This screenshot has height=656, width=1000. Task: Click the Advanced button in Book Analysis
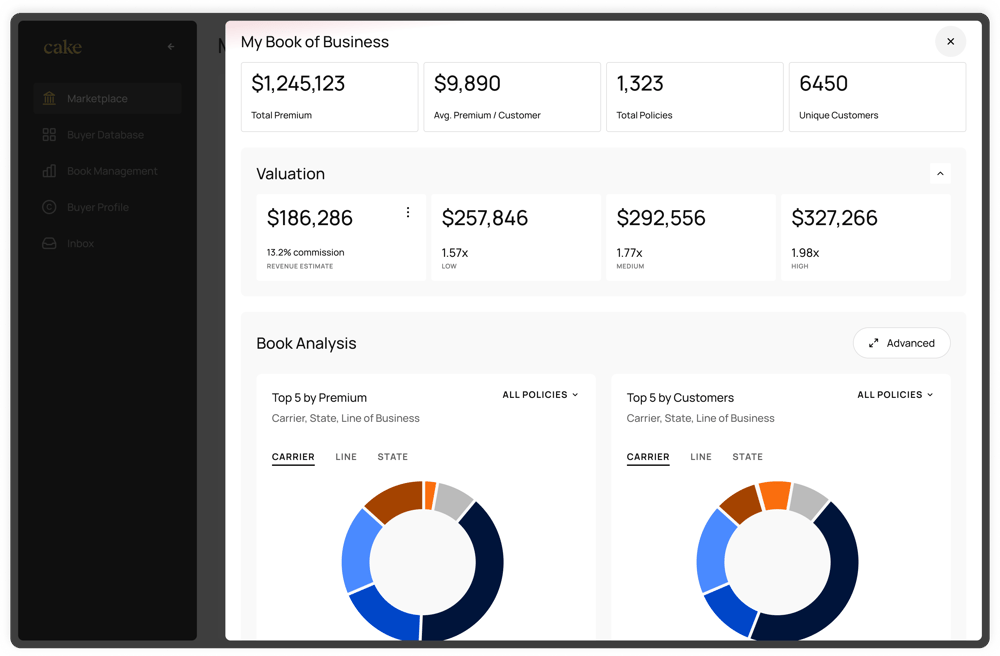902,343
